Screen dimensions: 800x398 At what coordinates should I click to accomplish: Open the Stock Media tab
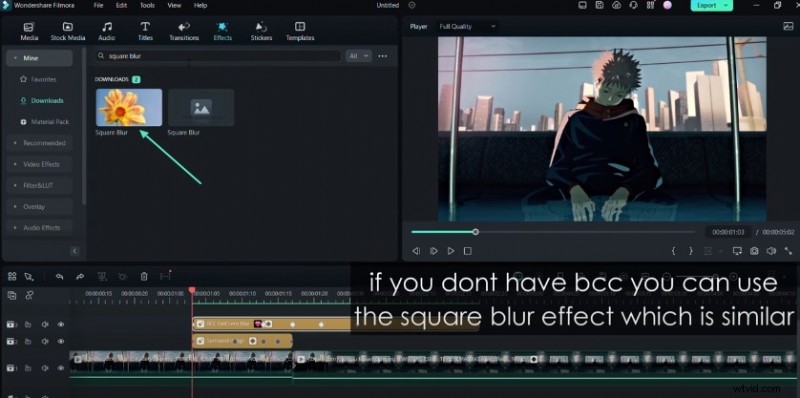[68, 31]
